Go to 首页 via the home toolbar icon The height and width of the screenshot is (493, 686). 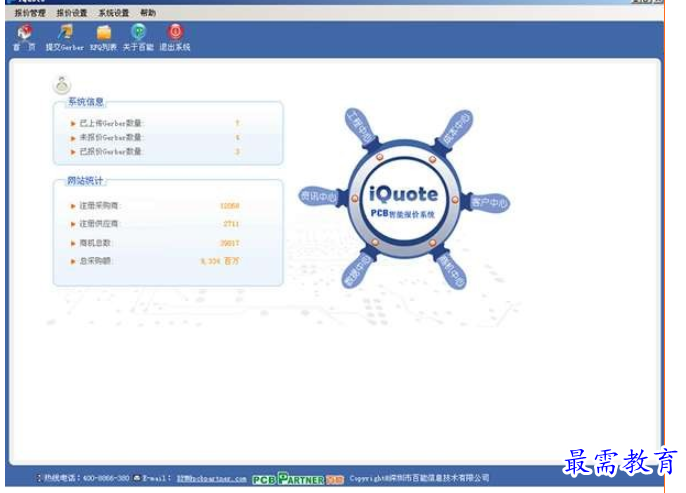pyautogui.click(x=24, y=32)
